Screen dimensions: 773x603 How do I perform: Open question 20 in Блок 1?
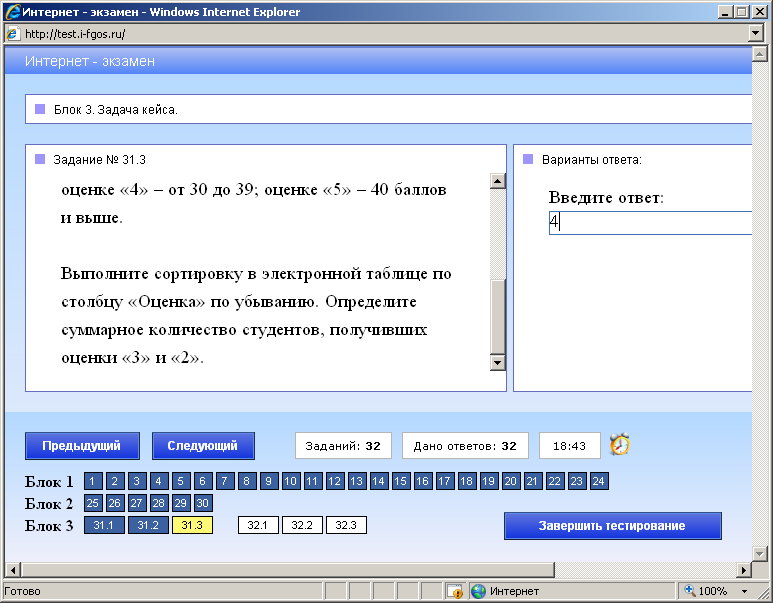(511, 481)
